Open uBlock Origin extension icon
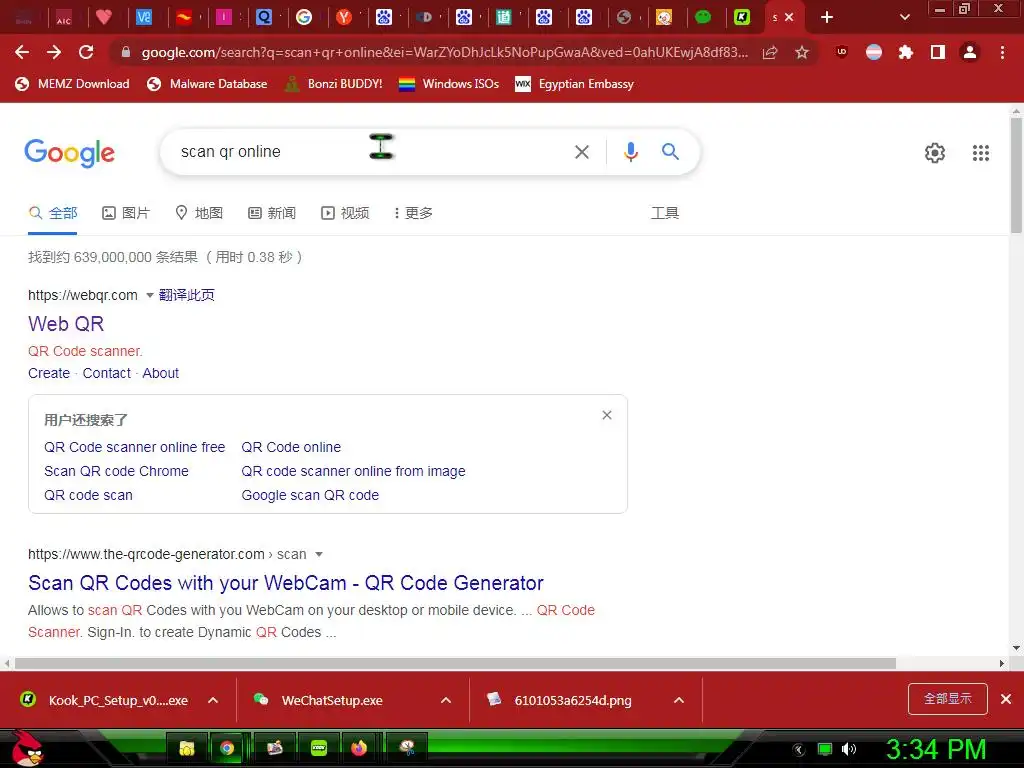This screenshot has width=1024, height=768. [842, 52]
